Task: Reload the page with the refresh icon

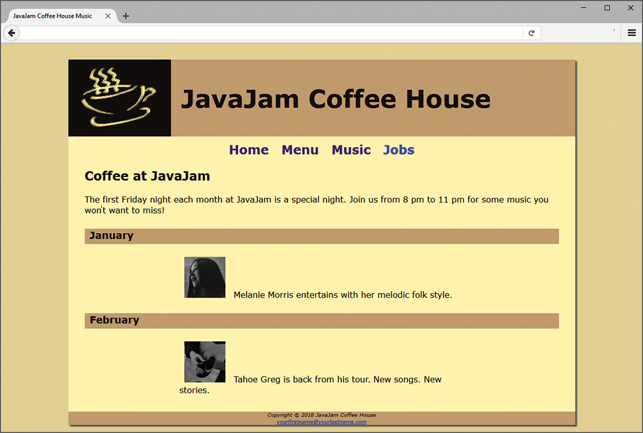Action: (x=531, y=33)
